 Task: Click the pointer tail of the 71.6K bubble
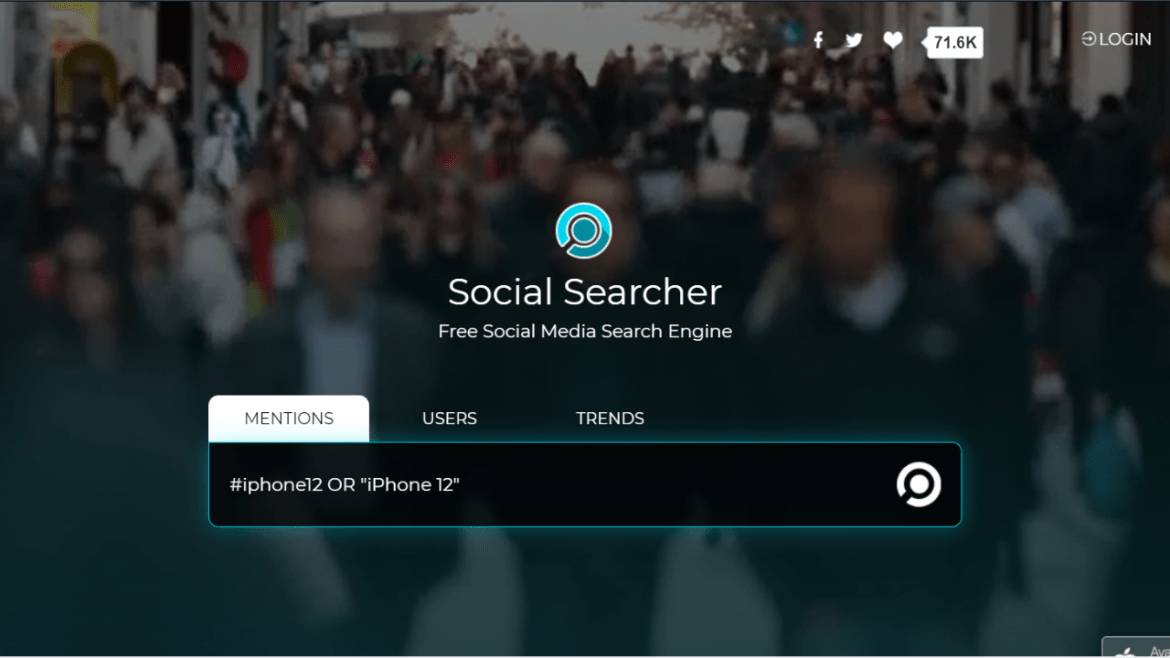point(925,43)
